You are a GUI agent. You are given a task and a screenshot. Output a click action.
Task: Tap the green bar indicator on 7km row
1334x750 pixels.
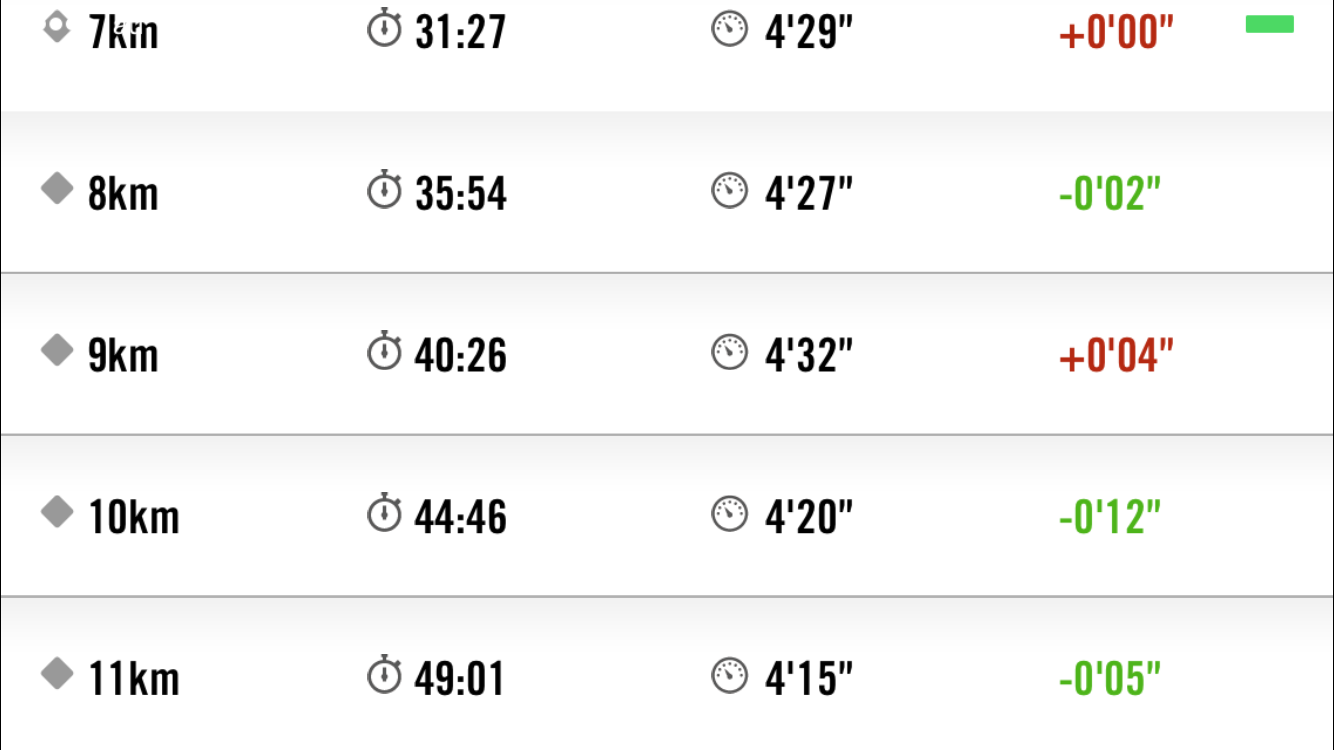[x=1270, y=24]
